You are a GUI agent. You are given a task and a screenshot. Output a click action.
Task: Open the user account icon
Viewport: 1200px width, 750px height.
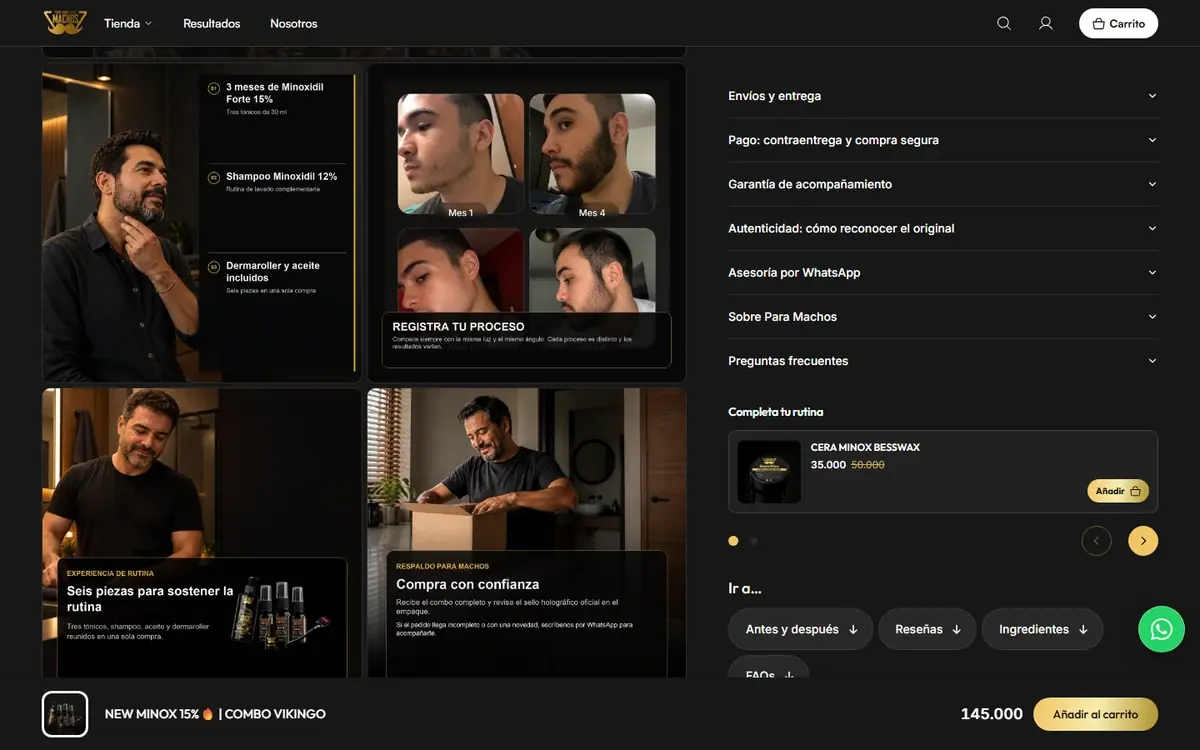[x=1046, y=23]
